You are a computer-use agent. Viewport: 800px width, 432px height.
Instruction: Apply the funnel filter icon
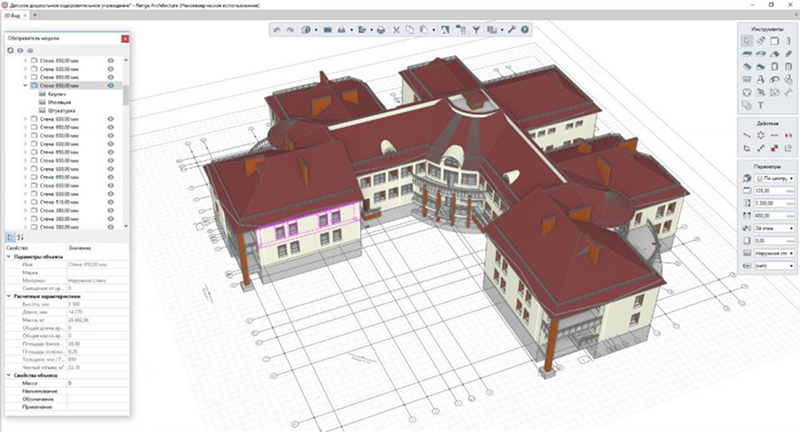[476, 30]
